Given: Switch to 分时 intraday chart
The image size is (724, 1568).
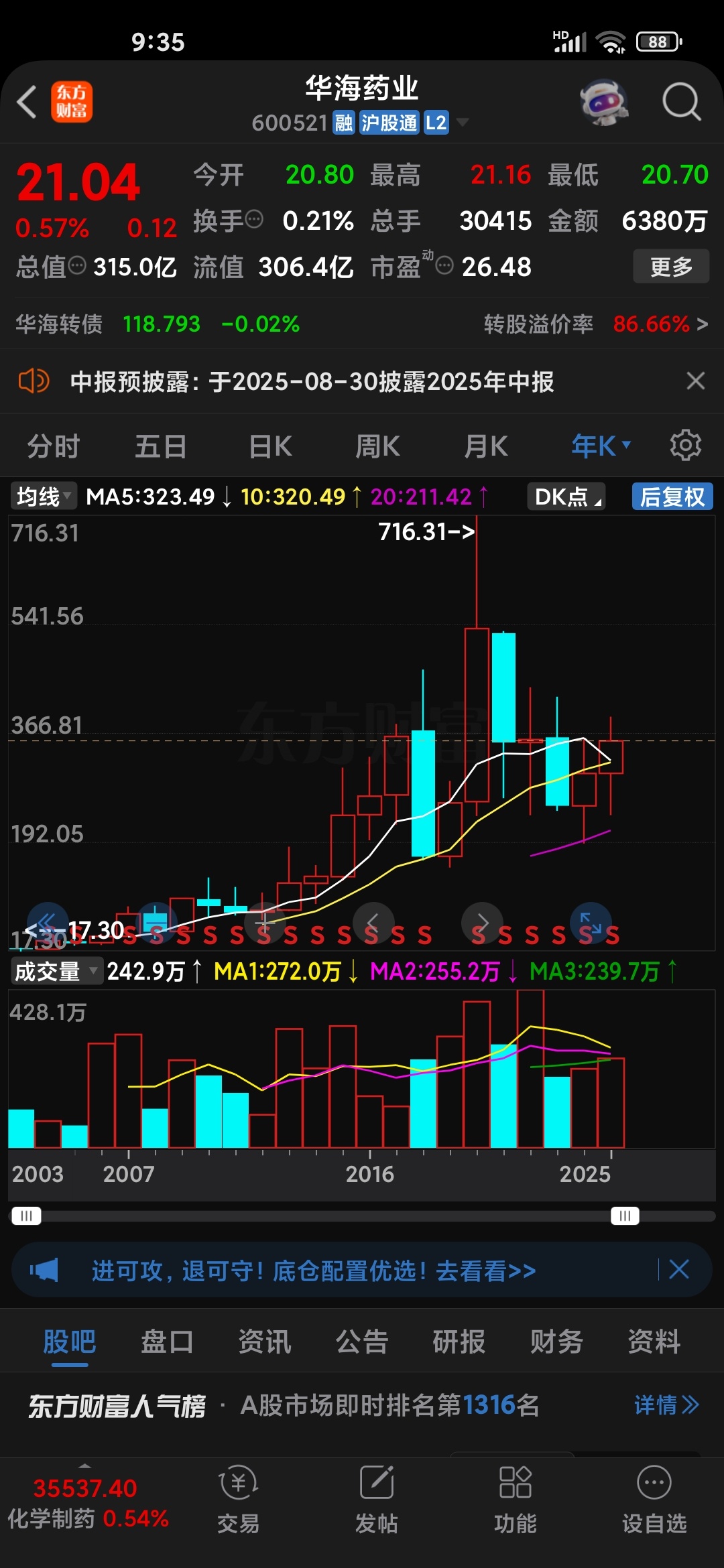Looking at the screenshot, I should [x=53, y=446].
